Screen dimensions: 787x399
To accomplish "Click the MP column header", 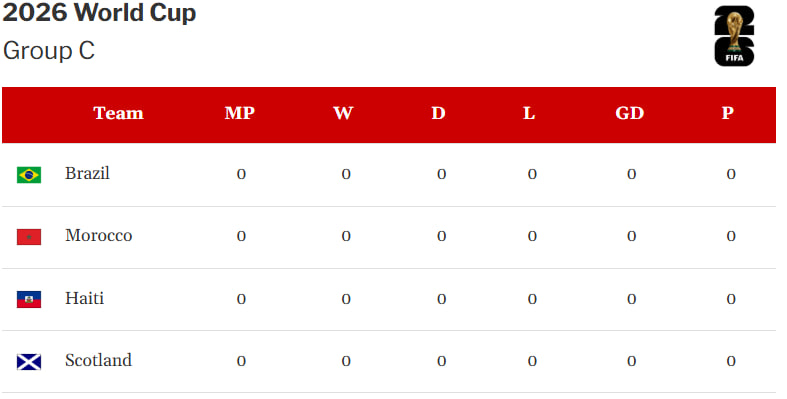I will coord(240,113).
